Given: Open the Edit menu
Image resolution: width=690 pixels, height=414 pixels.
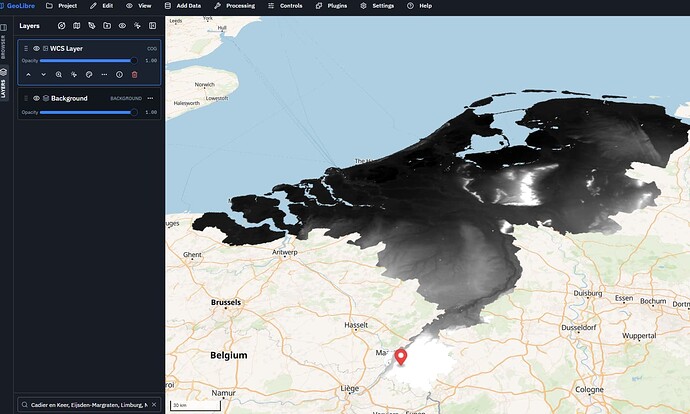Looking at the screenshot, I should [102, 6].
